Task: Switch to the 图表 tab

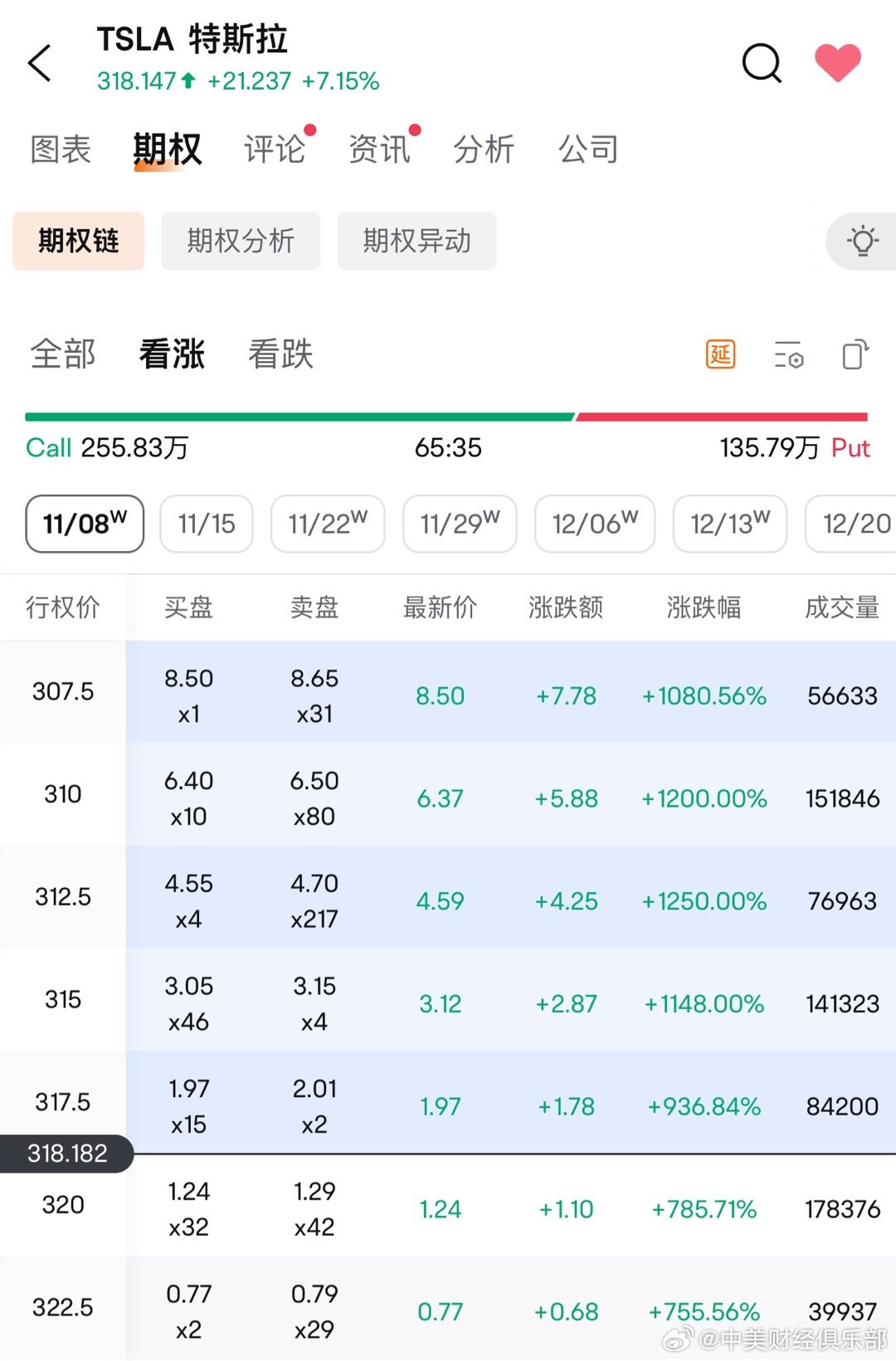Action: coord(61,150)
